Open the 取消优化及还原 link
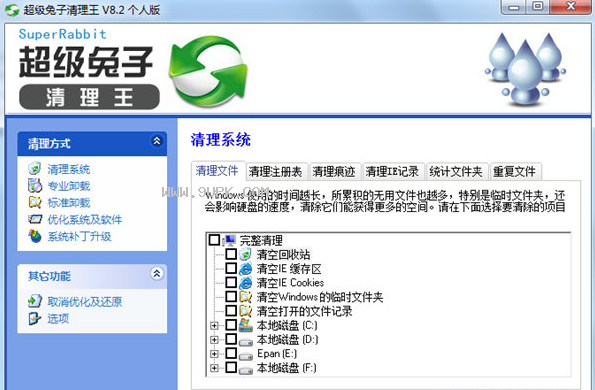Image resolution: width=595 pixels, height=390 pixels. 85,302
